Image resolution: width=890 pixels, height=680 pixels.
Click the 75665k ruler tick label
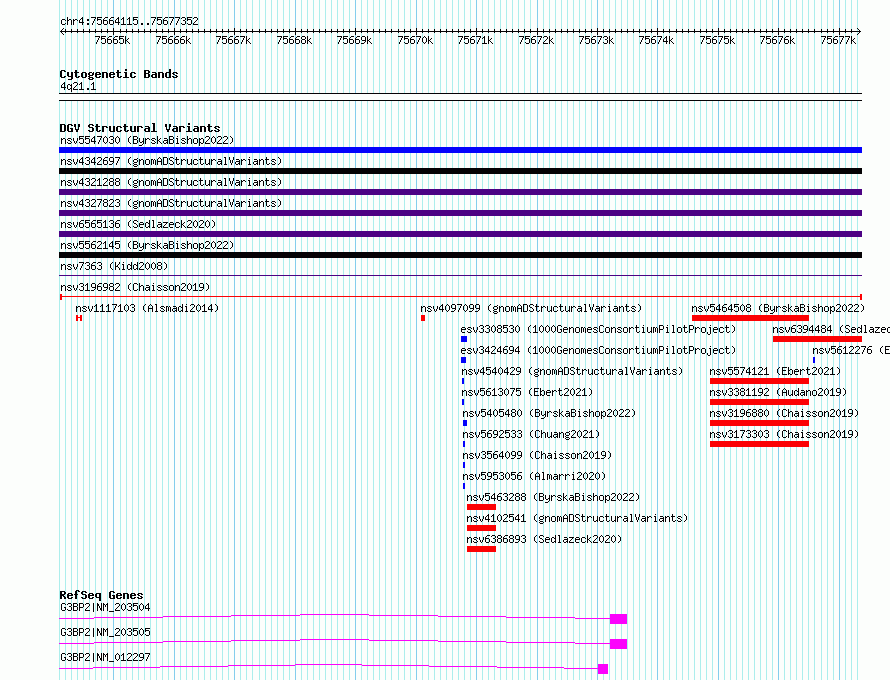click(x=112, y=40)
